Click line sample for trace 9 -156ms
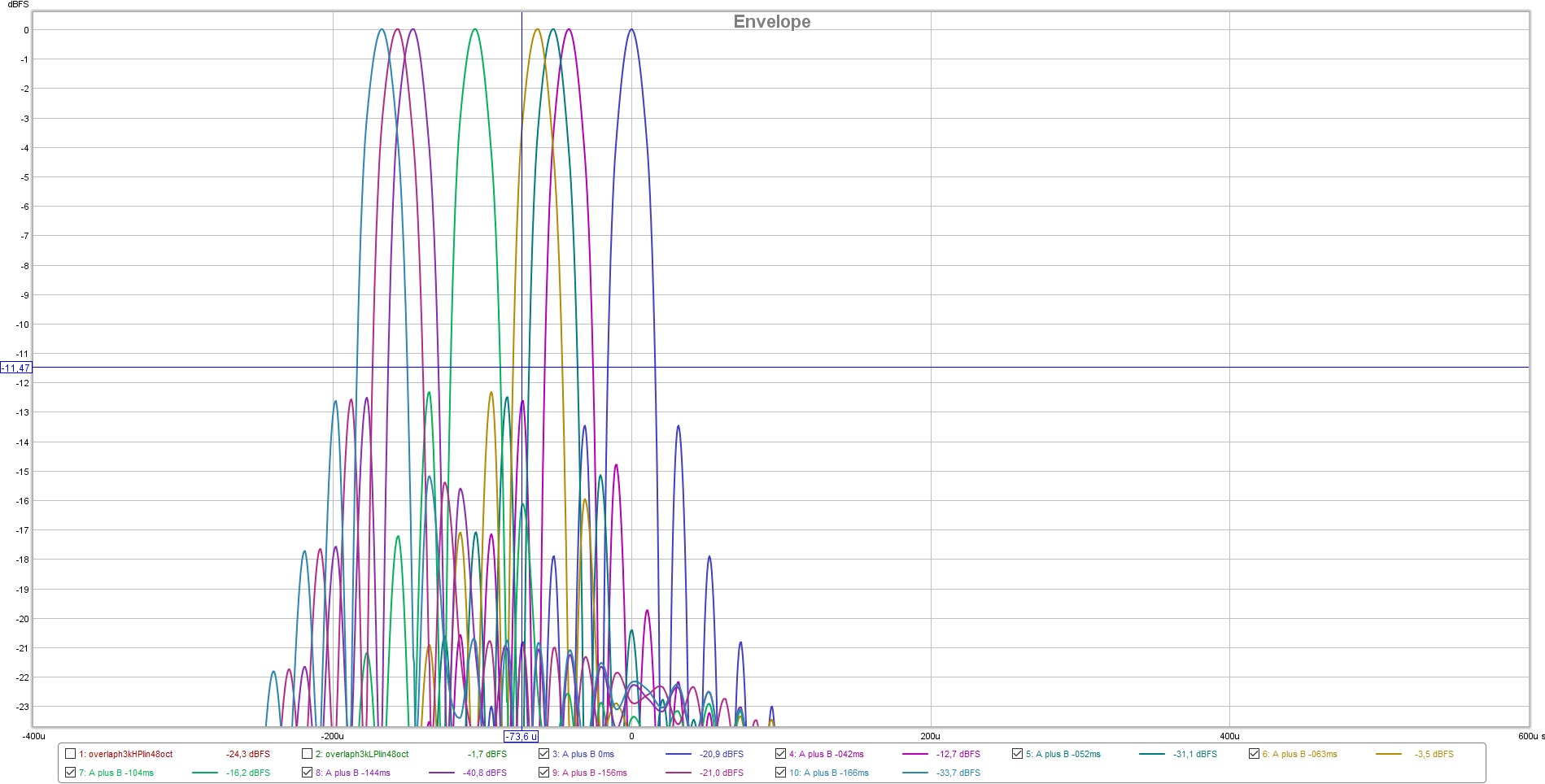The image size is (1545, 784). [x=679, y=773]
